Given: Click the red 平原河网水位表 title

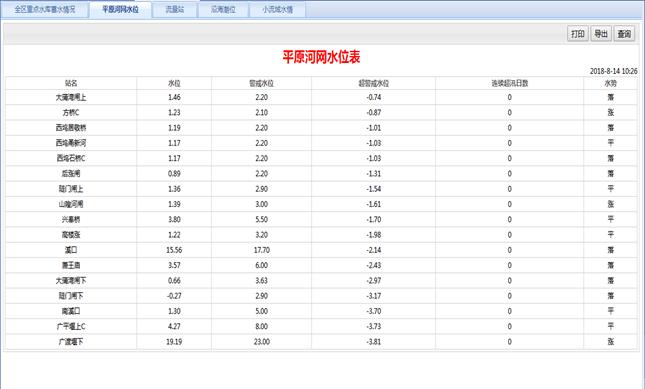Looking at the screenshot, I should (x=321, y=57).
